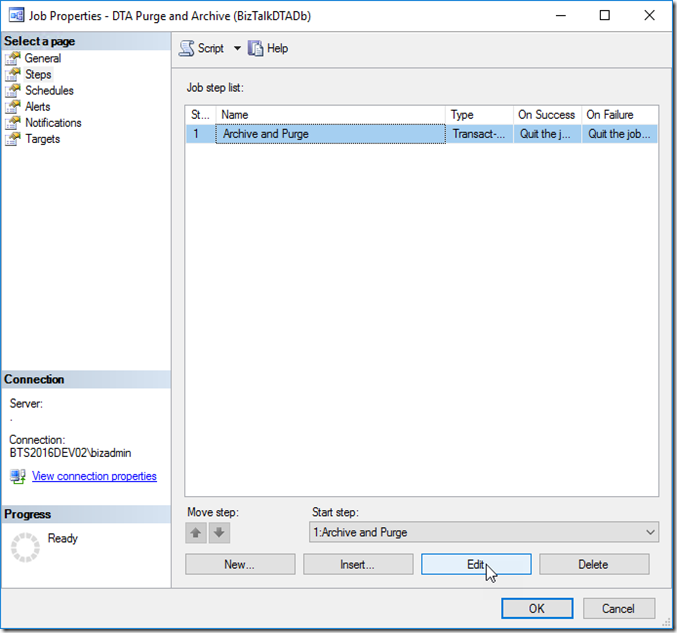Click the On Failure column header
677x633 pixels.
(620, 115)
